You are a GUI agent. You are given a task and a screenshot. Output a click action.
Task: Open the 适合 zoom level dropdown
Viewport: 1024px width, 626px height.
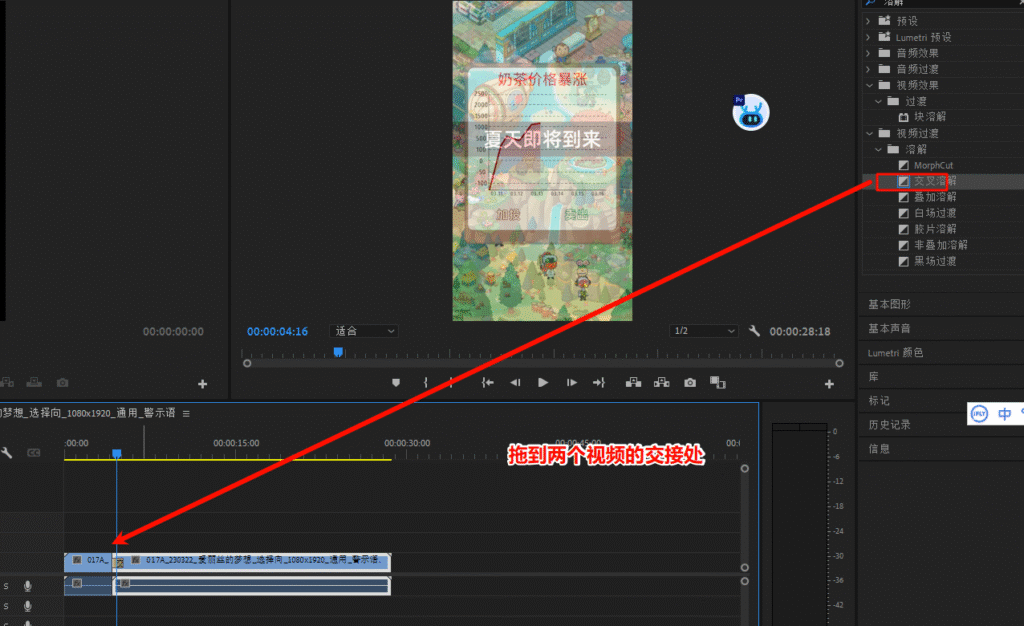364,331
